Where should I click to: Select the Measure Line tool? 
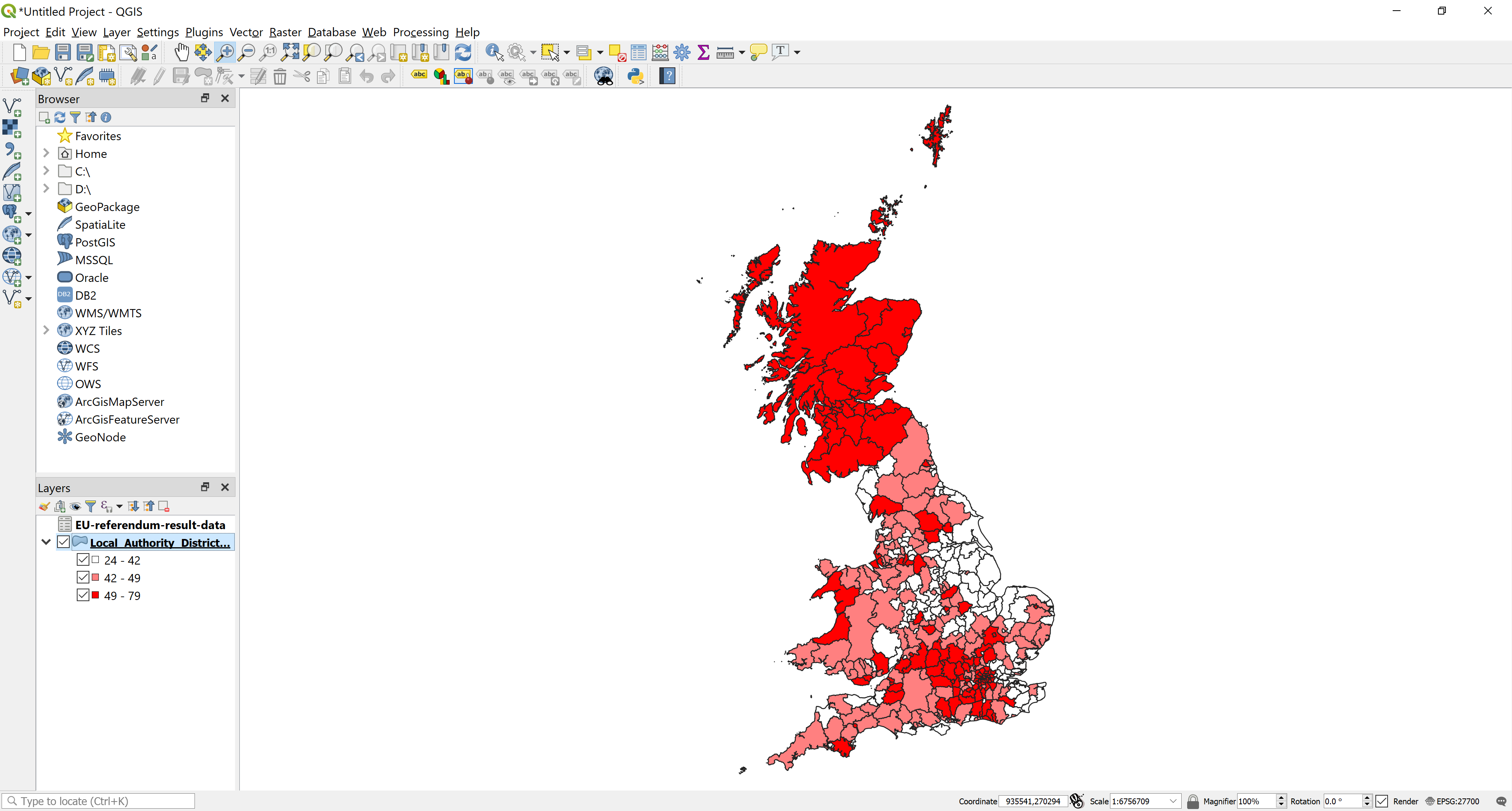[x=725, y=52]
